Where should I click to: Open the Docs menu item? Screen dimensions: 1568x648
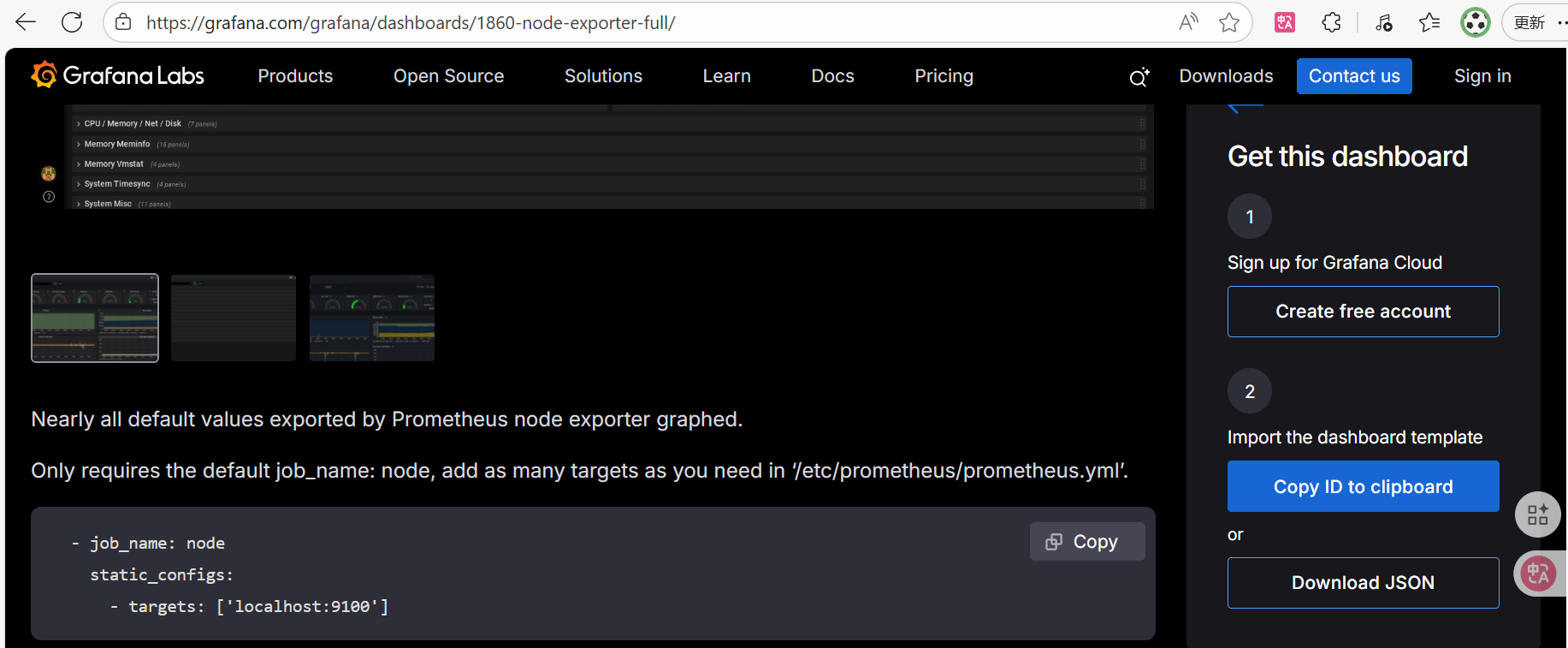coord(833,76)
